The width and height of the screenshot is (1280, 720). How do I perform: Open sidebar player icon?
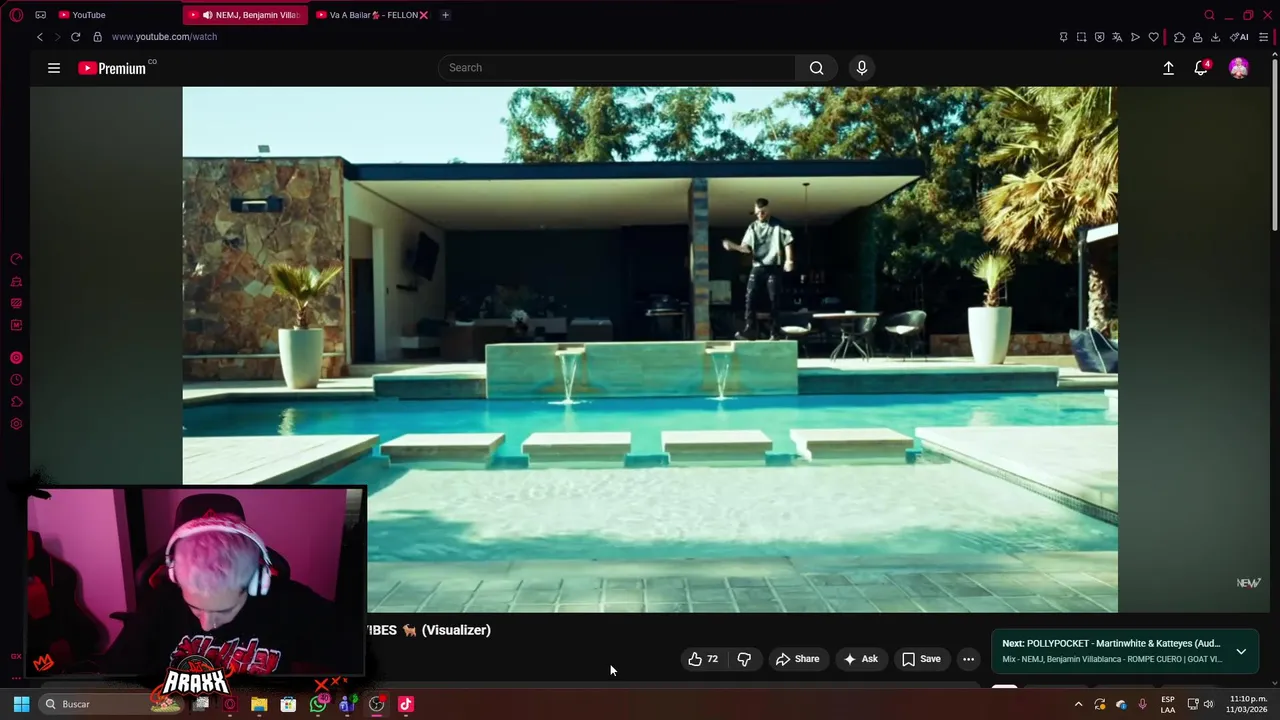pos(16,358)
